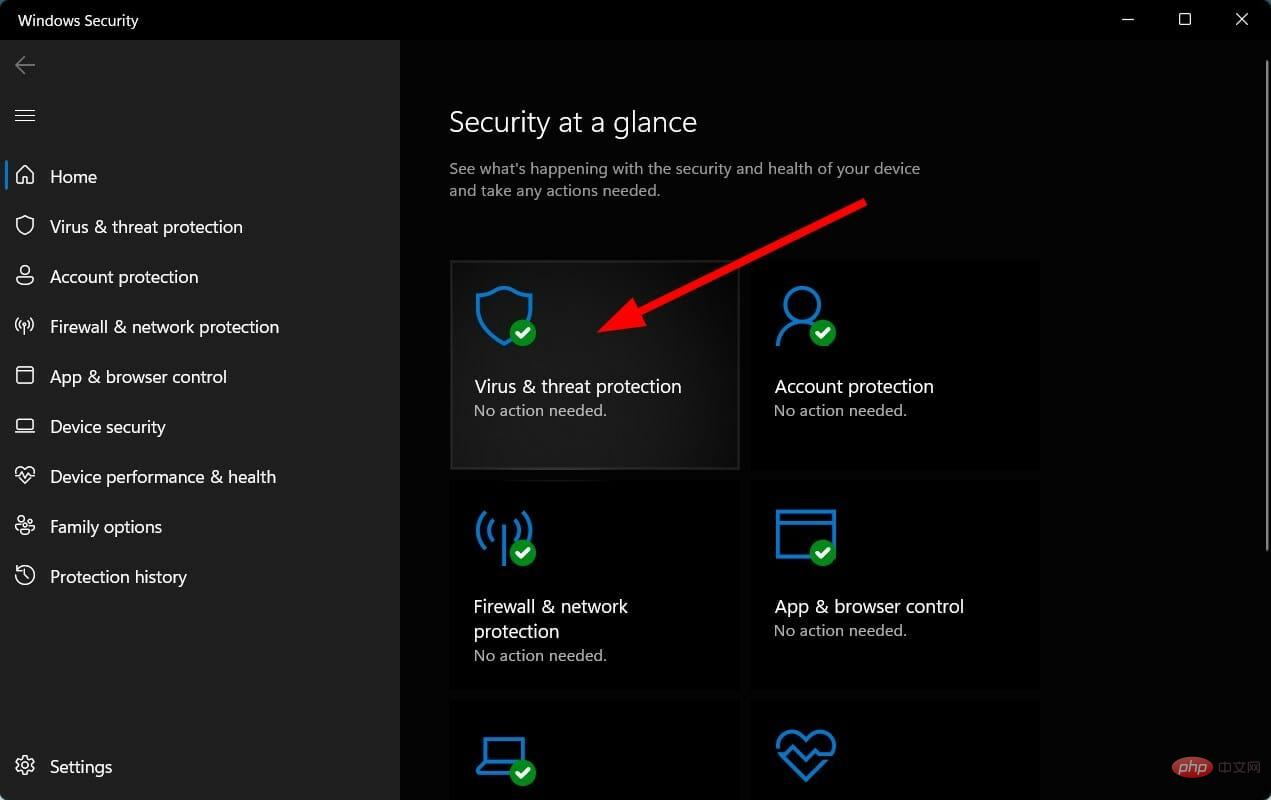
Task: Click the Firewall & network protection Wi-Fi icon
Action: coord(505,533)
